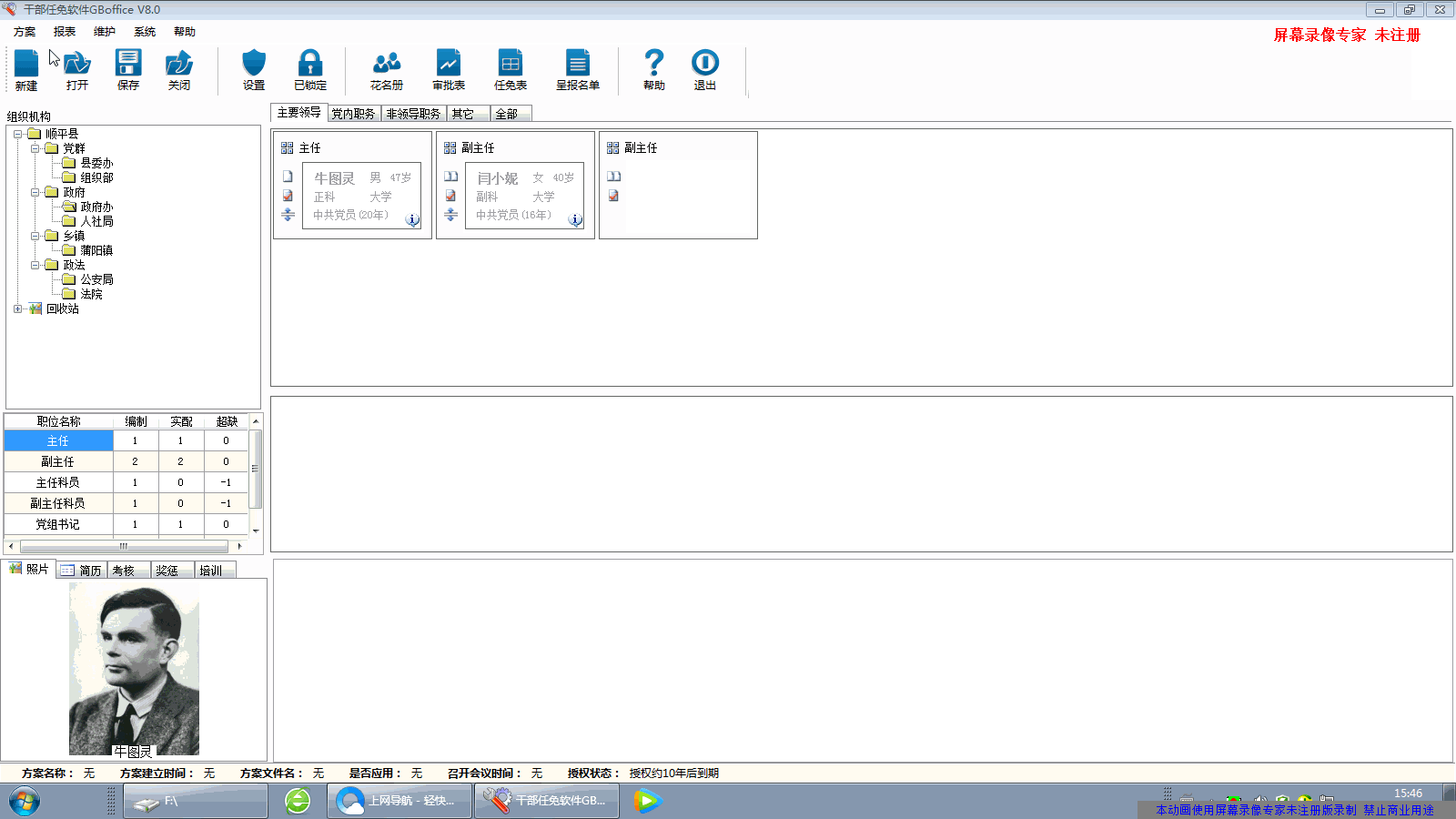Open the 设置 shield icon
Image resolution: width=1456 pixels, height=819 pixels.
254,65
